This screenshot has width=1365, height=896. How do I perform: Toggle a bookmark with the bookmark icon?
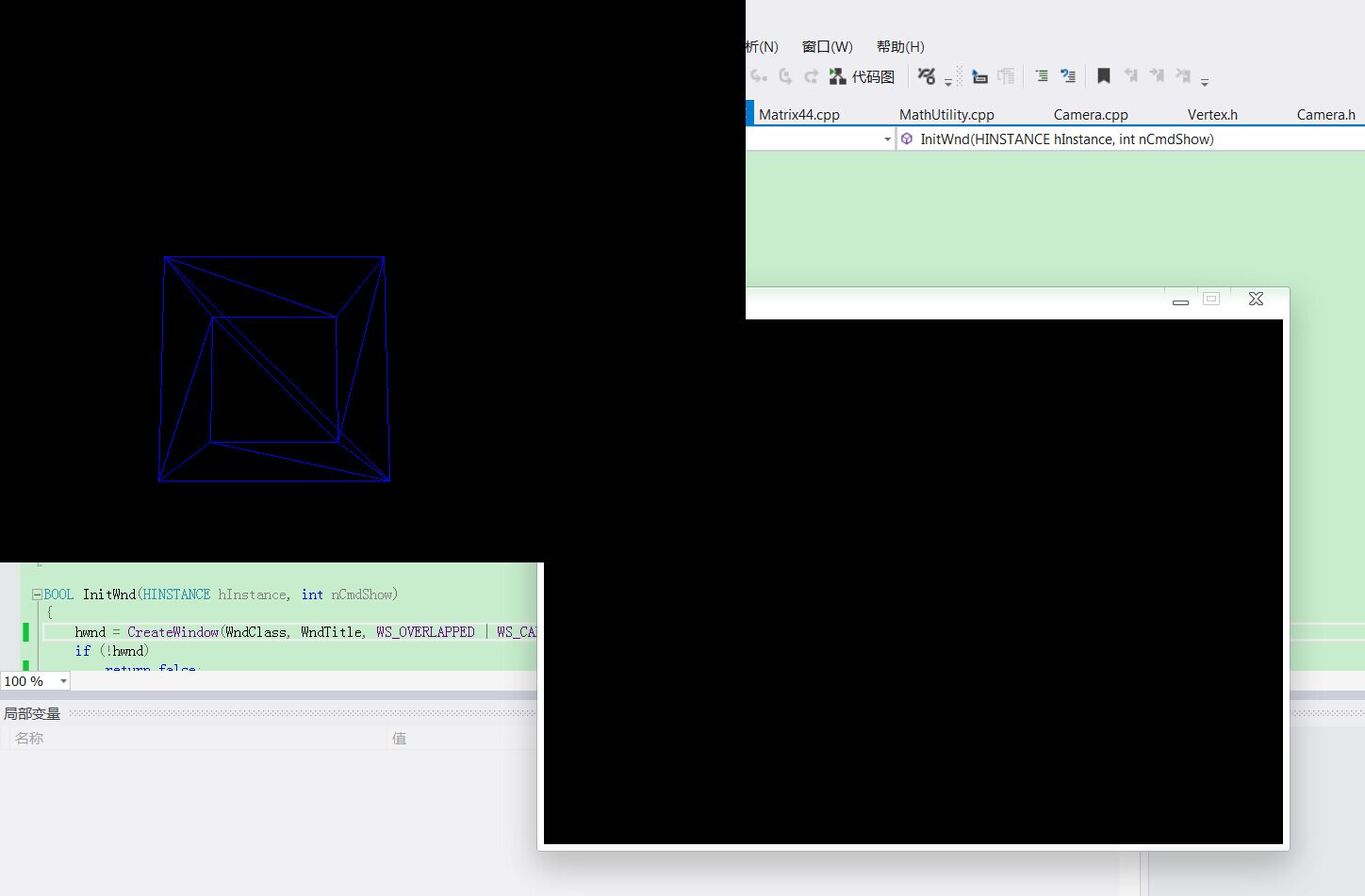(1104, 76)
